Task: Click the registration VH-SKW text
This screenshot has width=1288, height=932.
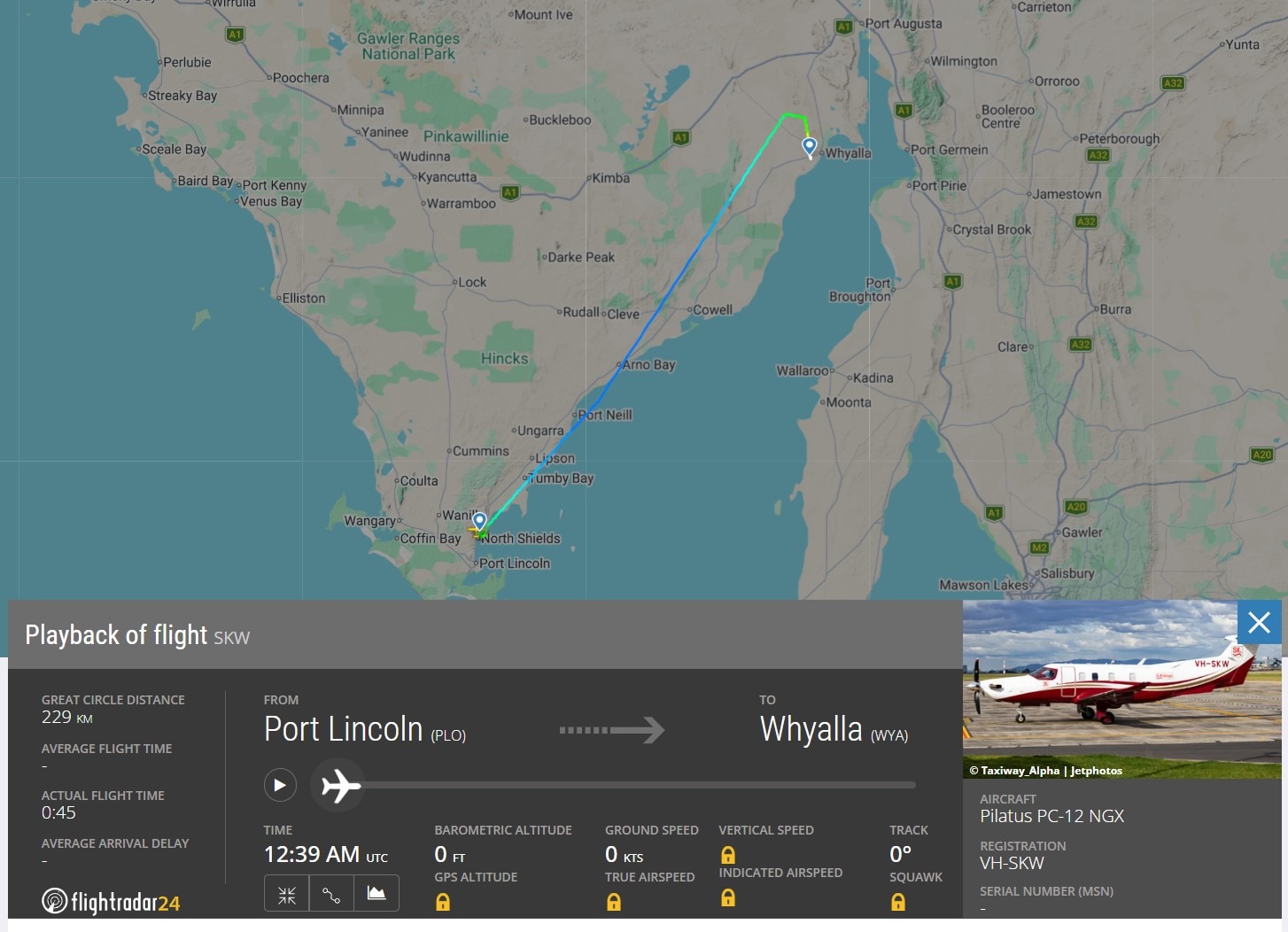Action: point(1013,862)
